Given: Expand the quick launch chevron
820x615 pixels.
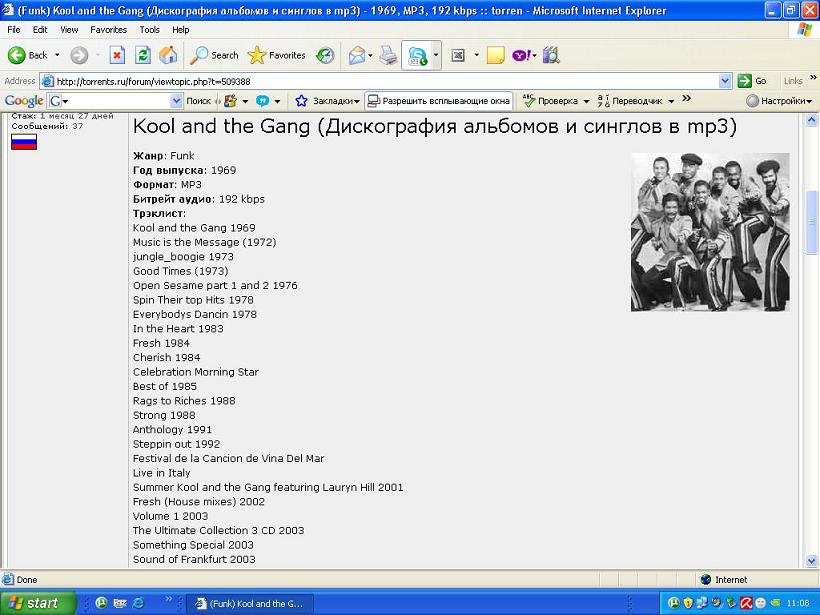Looking at the screenshot, I should [168, 599].
